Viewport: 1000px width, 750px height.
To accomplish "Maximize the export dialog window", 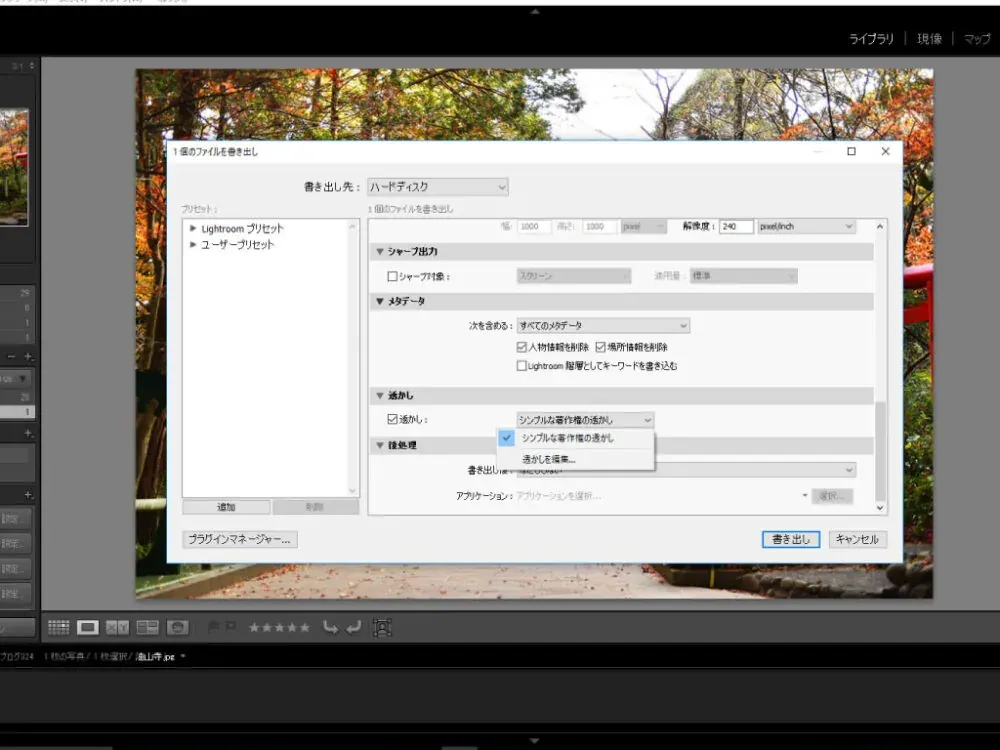I will point(851,151).
